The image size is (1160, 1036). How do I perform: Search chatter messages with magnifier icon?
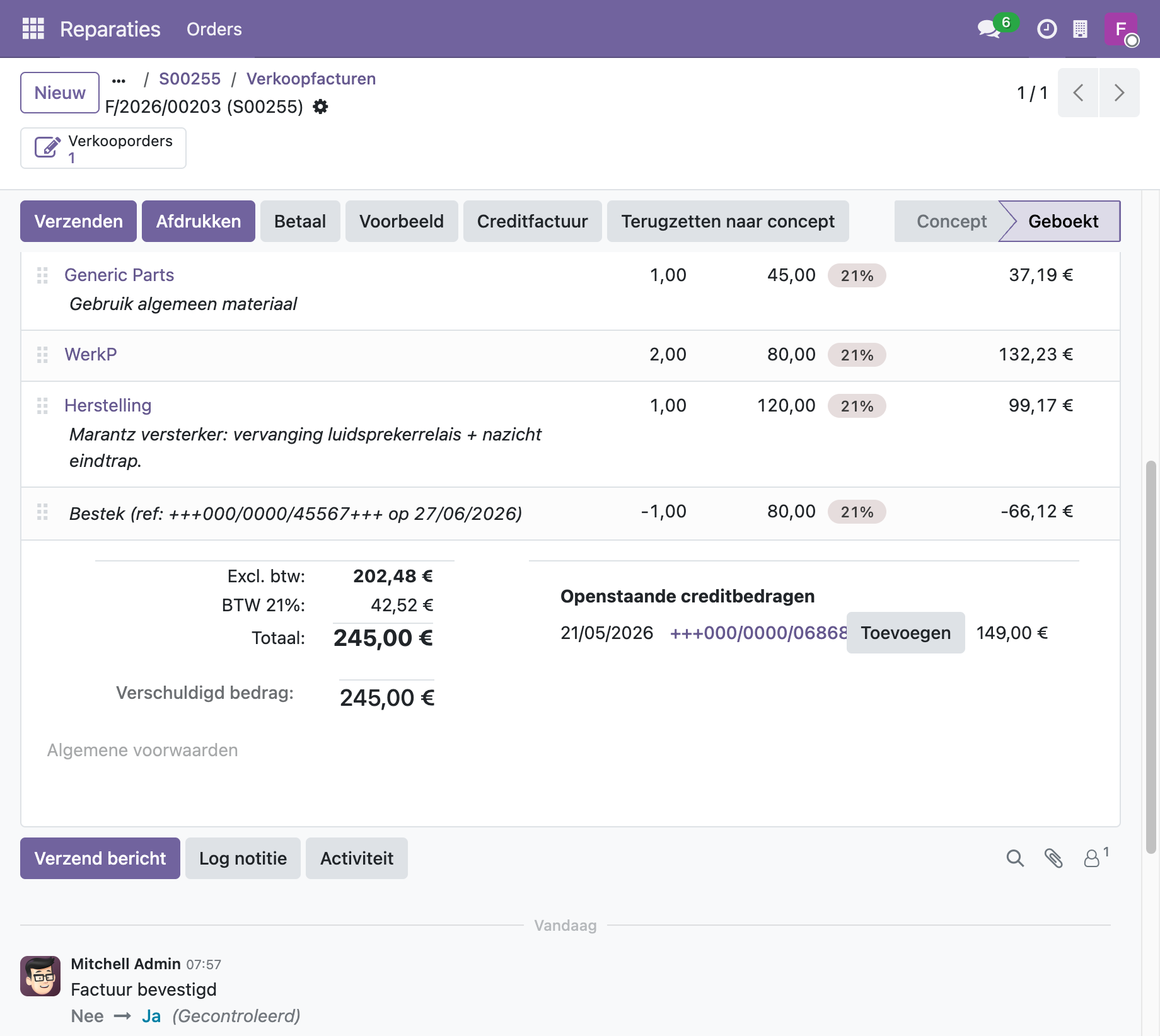[1015, 858]
